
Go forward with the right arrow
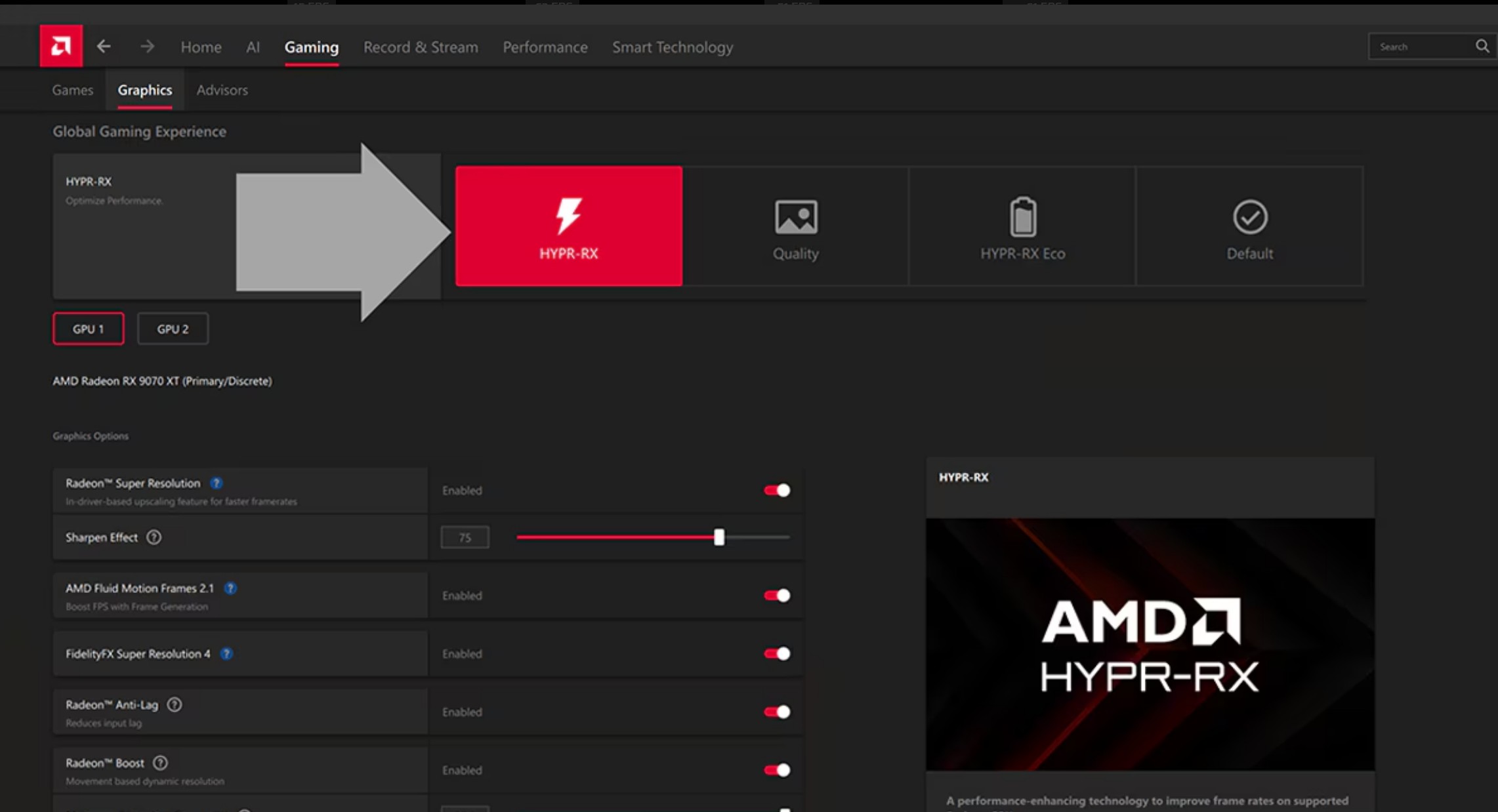pyautogui.click(x=147, y=46)
